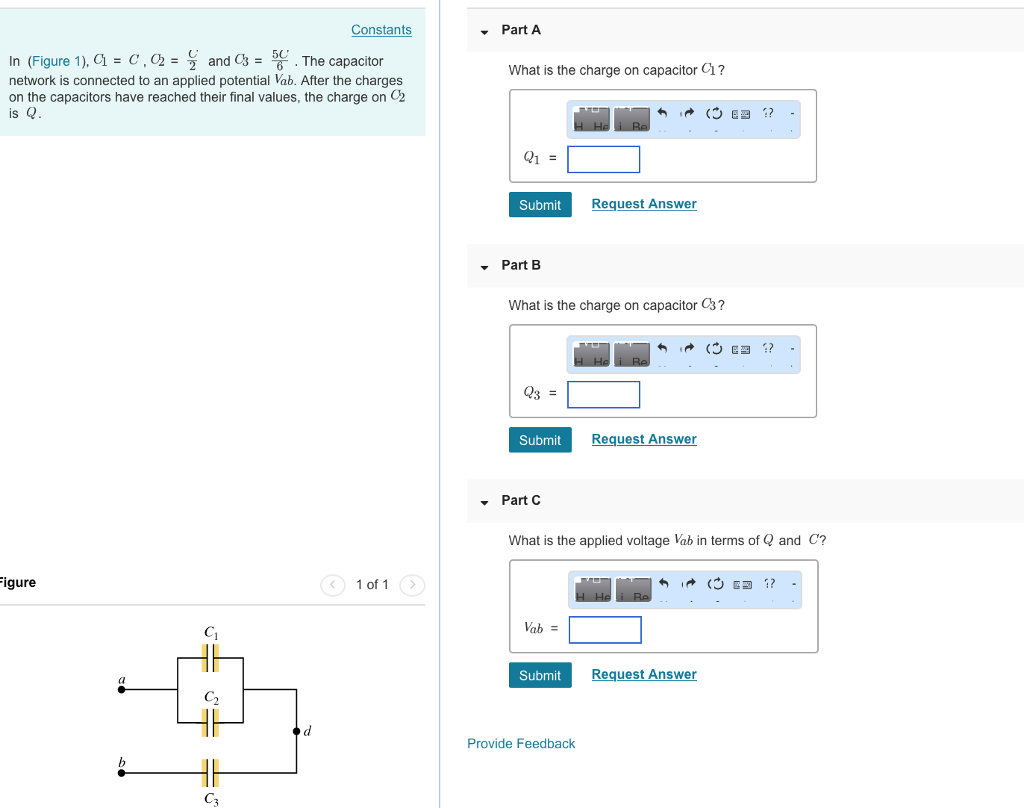The image size is (1024, 808).
Task: Click the undo icon in Part A toolbar
Action: pyautogui.click(x=662, y=113)
